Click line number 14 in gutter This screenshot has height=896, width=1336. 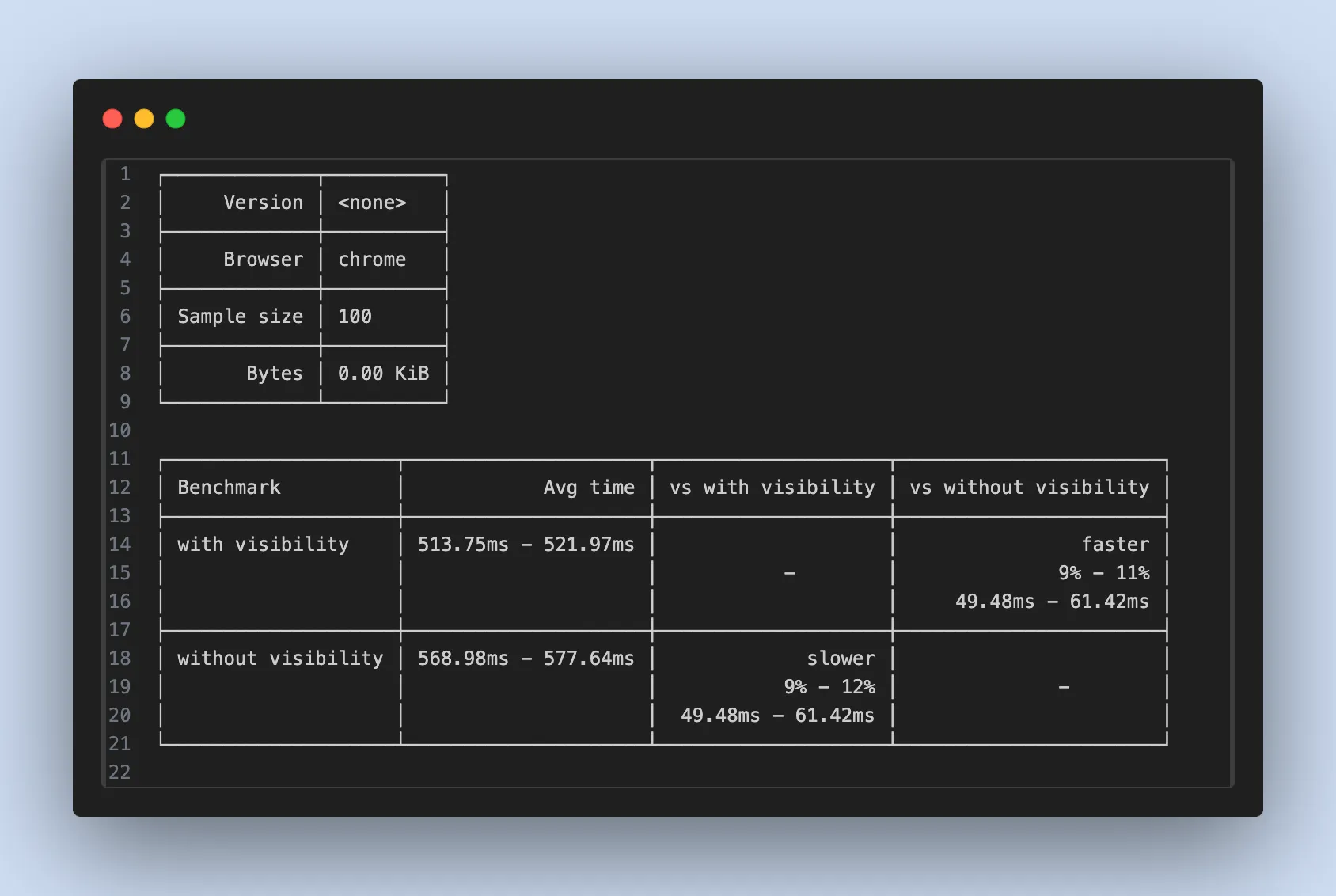120,545
